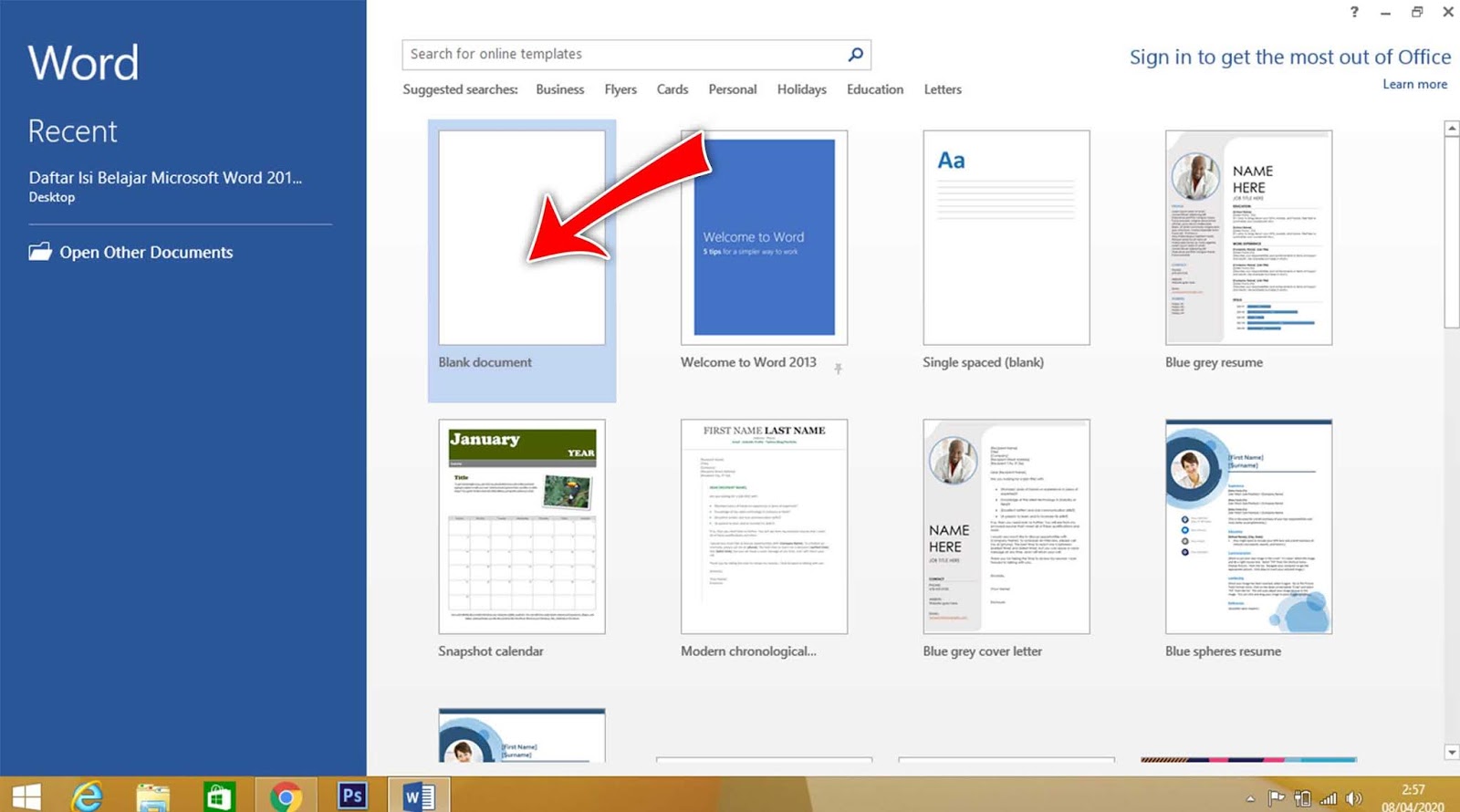The height and width of the screenshot is (812, 1460).
Task: Open recent Daftar Isi Belajar Microsoft Word document
Action: tap(165, 186)
